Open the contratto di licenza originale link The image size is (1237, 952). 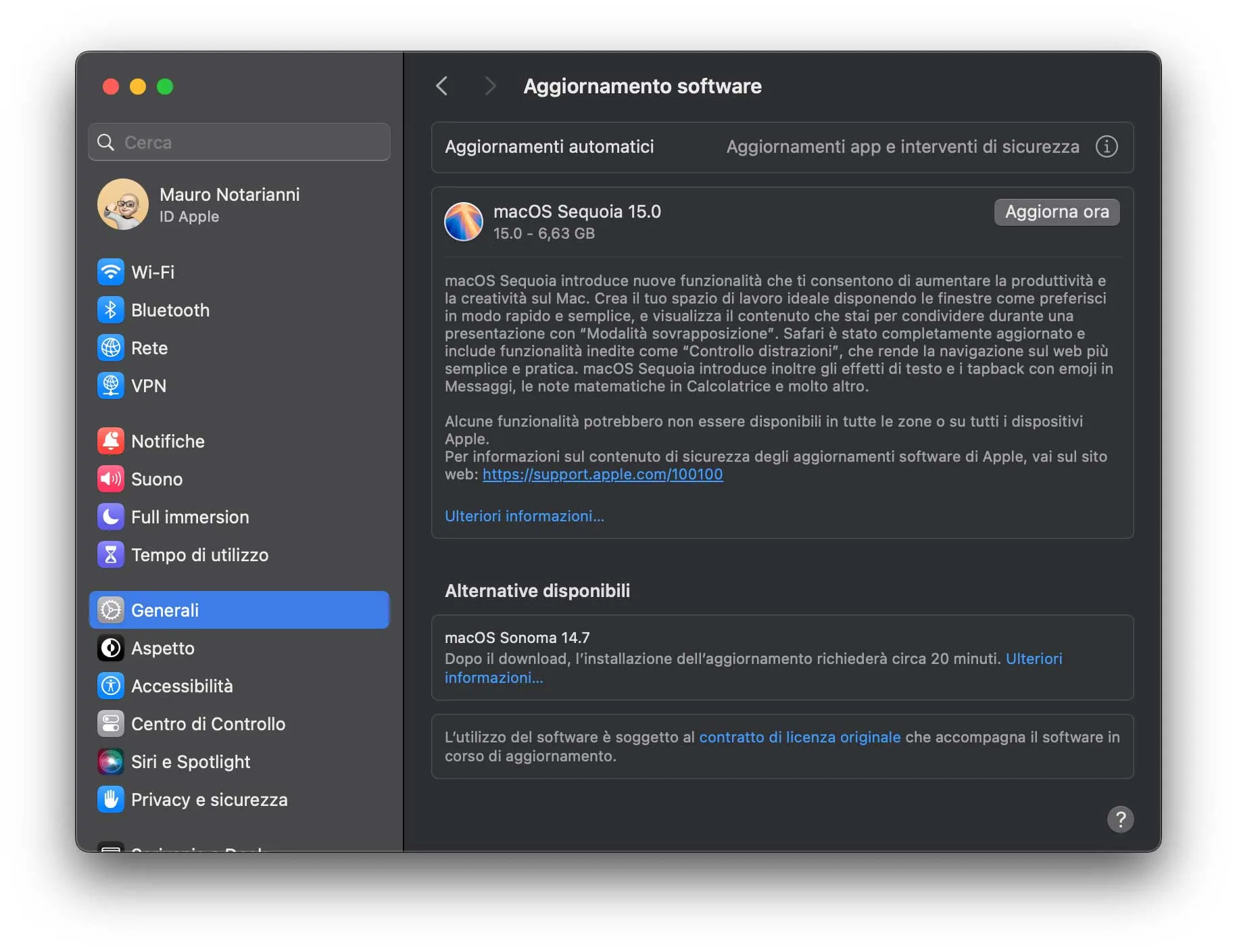tap(800, 737)
